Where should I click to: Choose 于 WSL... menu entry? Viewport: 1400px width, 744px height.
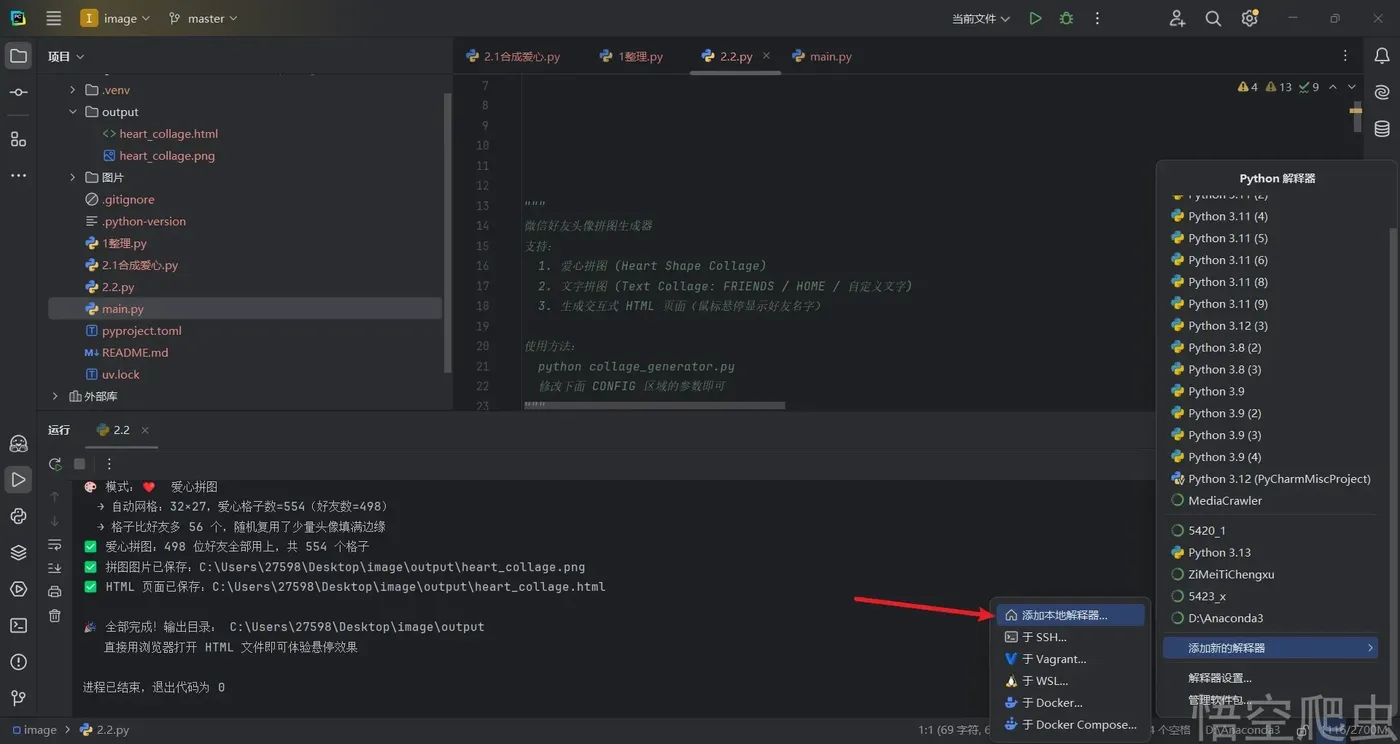pos(1071,681)
